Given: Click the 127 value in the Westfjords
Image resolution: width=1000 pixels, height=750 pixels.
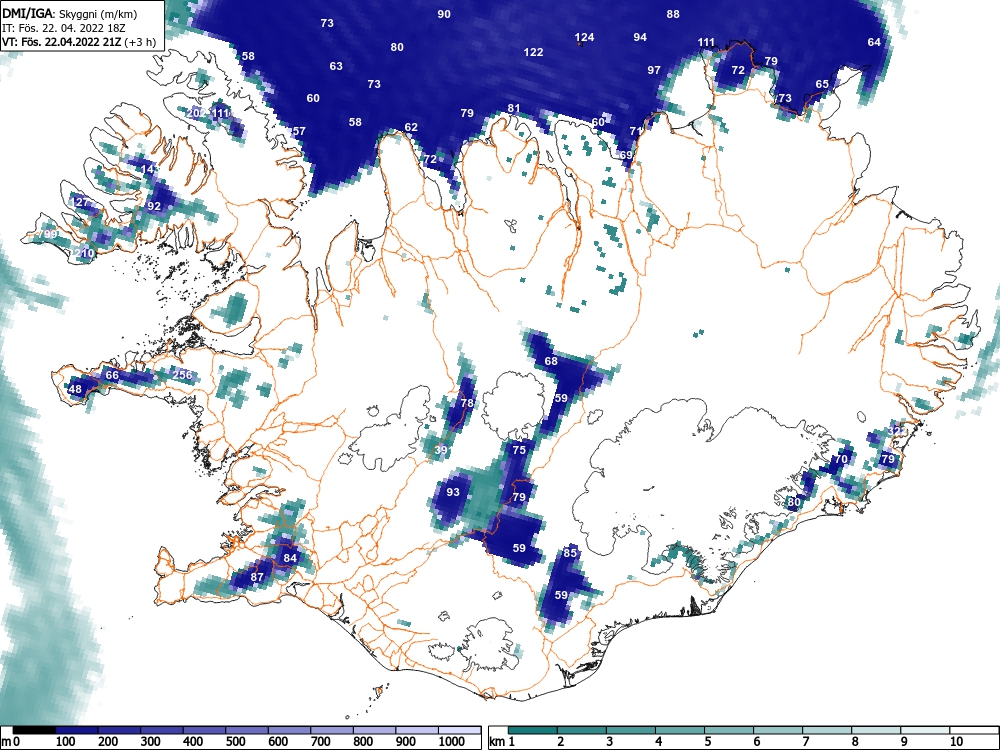Looking at the screenshot, I should [x=79, y=203].
